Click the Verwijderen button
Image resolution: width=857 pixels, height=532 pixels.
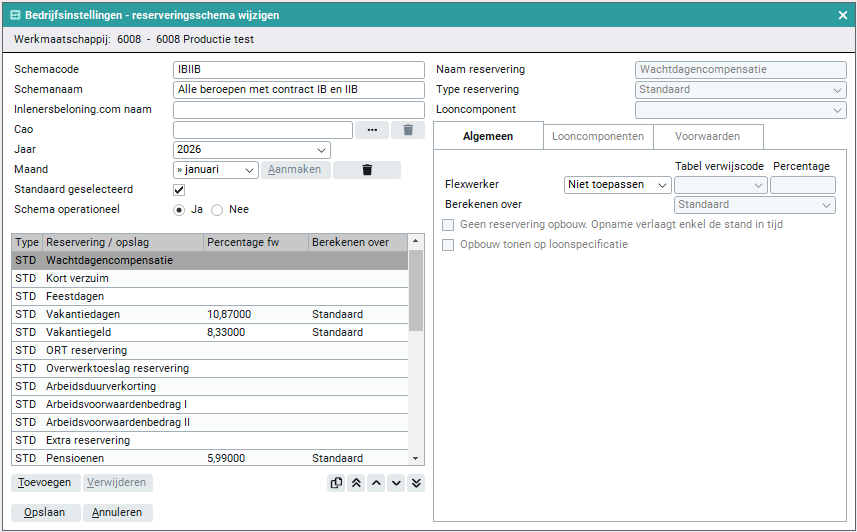(x=116, y=483)
